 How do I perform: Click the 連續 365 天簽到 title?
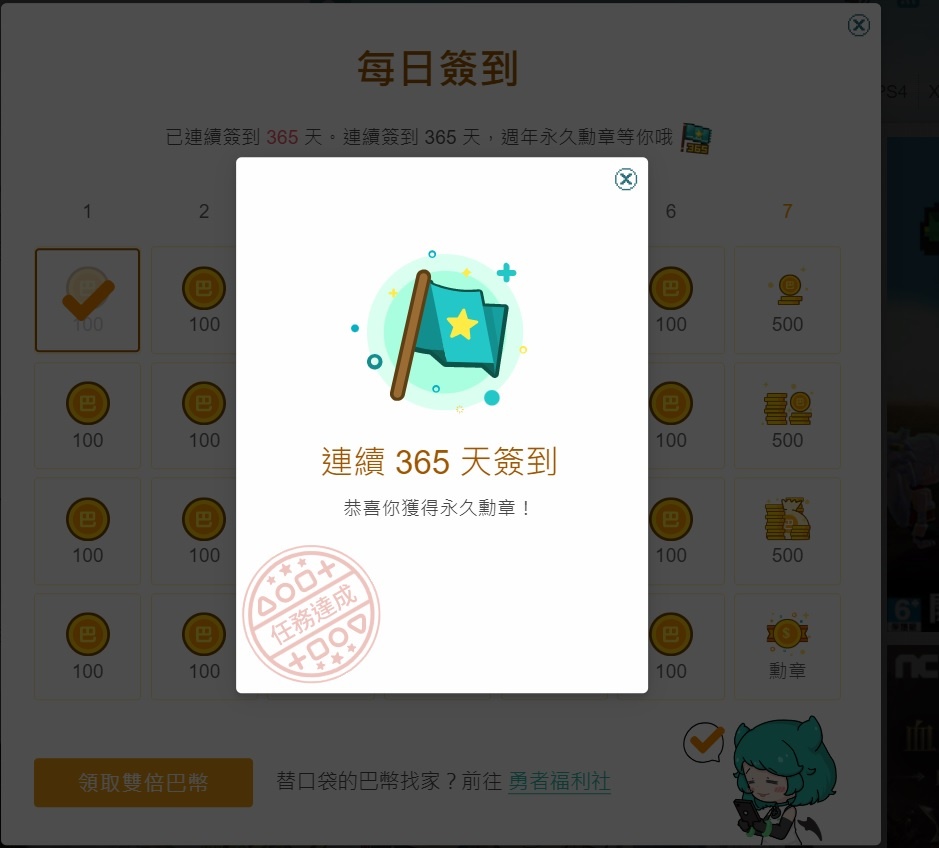coord(439,462)
